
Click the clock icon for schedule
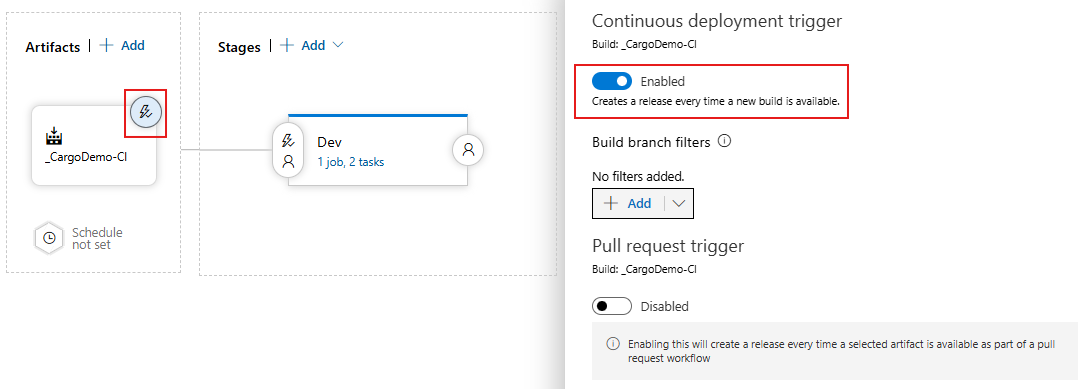[x=50, y=238]
